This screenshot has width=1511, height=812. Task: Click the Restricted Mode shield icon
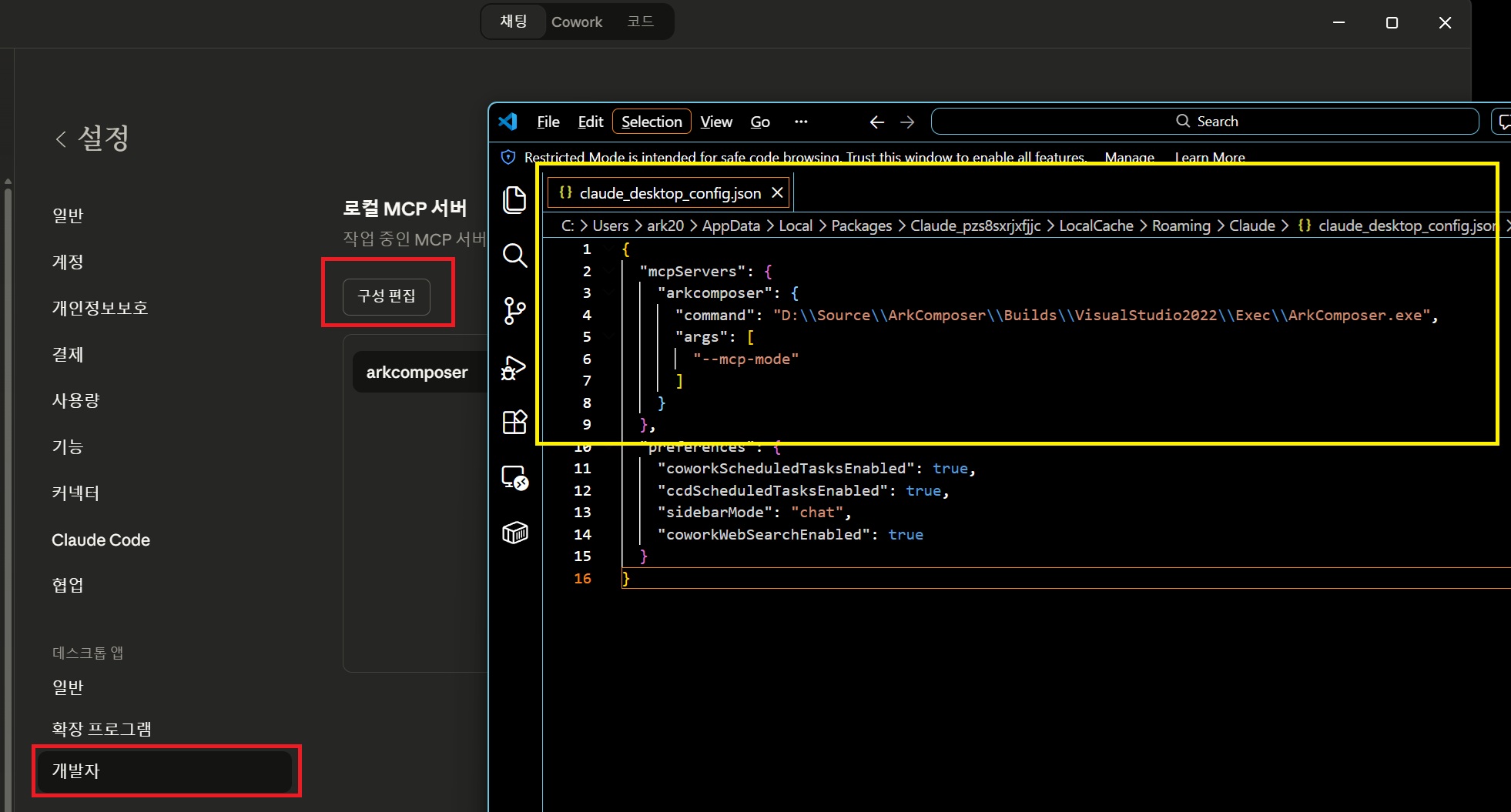pos(508,157)
